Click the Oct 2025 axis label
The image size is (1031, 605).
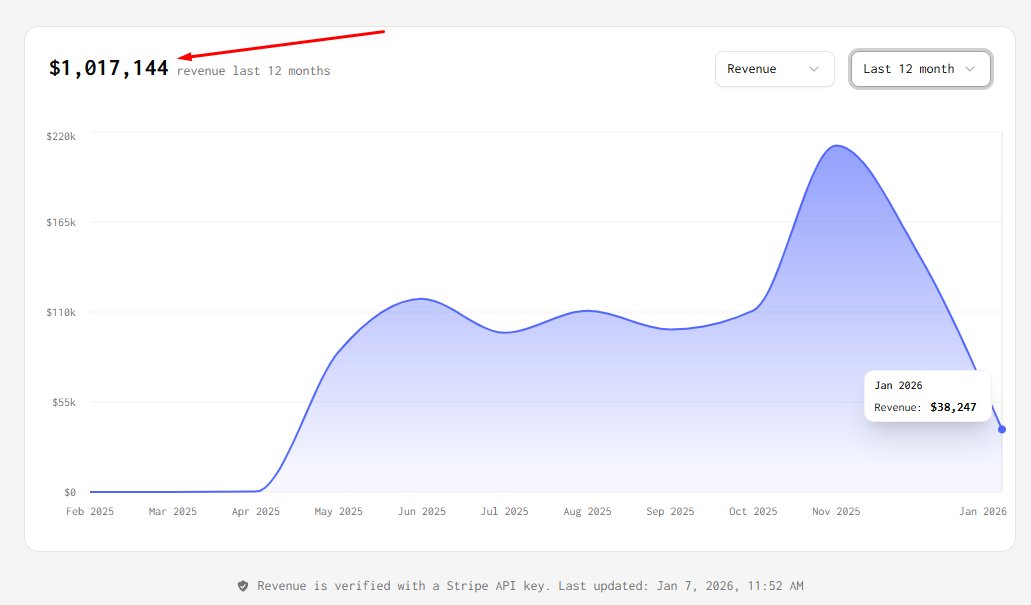tap(753, 511)
